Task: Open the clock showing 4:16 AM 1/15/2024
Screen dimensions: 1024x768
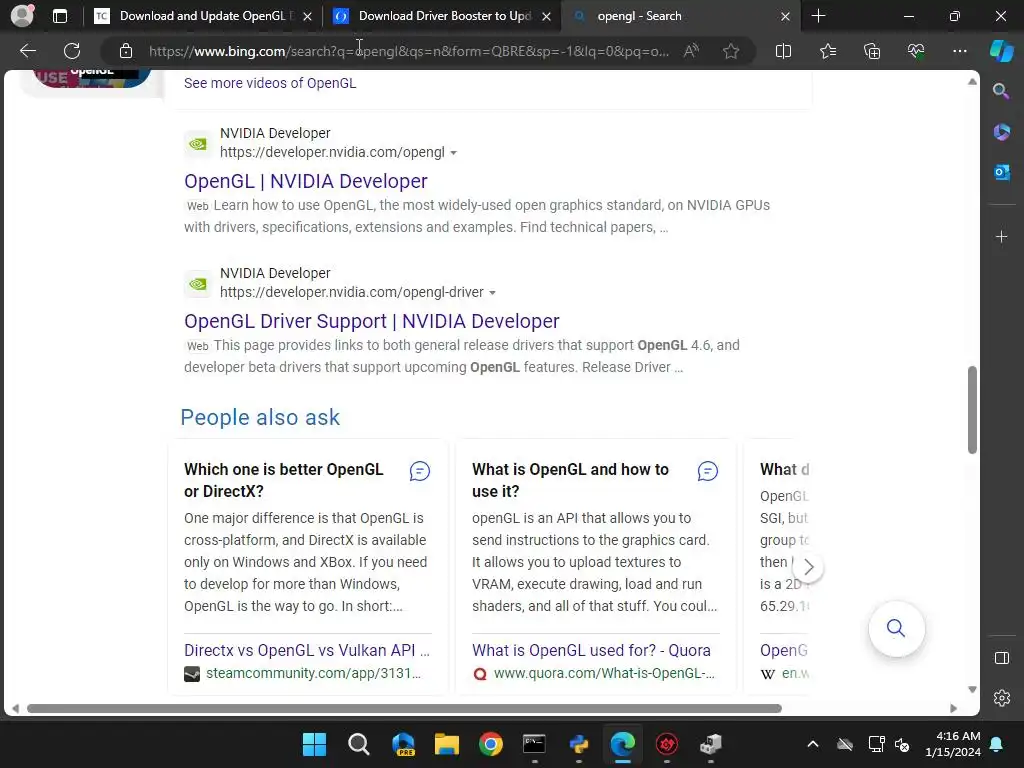Action: click(953, 744)
